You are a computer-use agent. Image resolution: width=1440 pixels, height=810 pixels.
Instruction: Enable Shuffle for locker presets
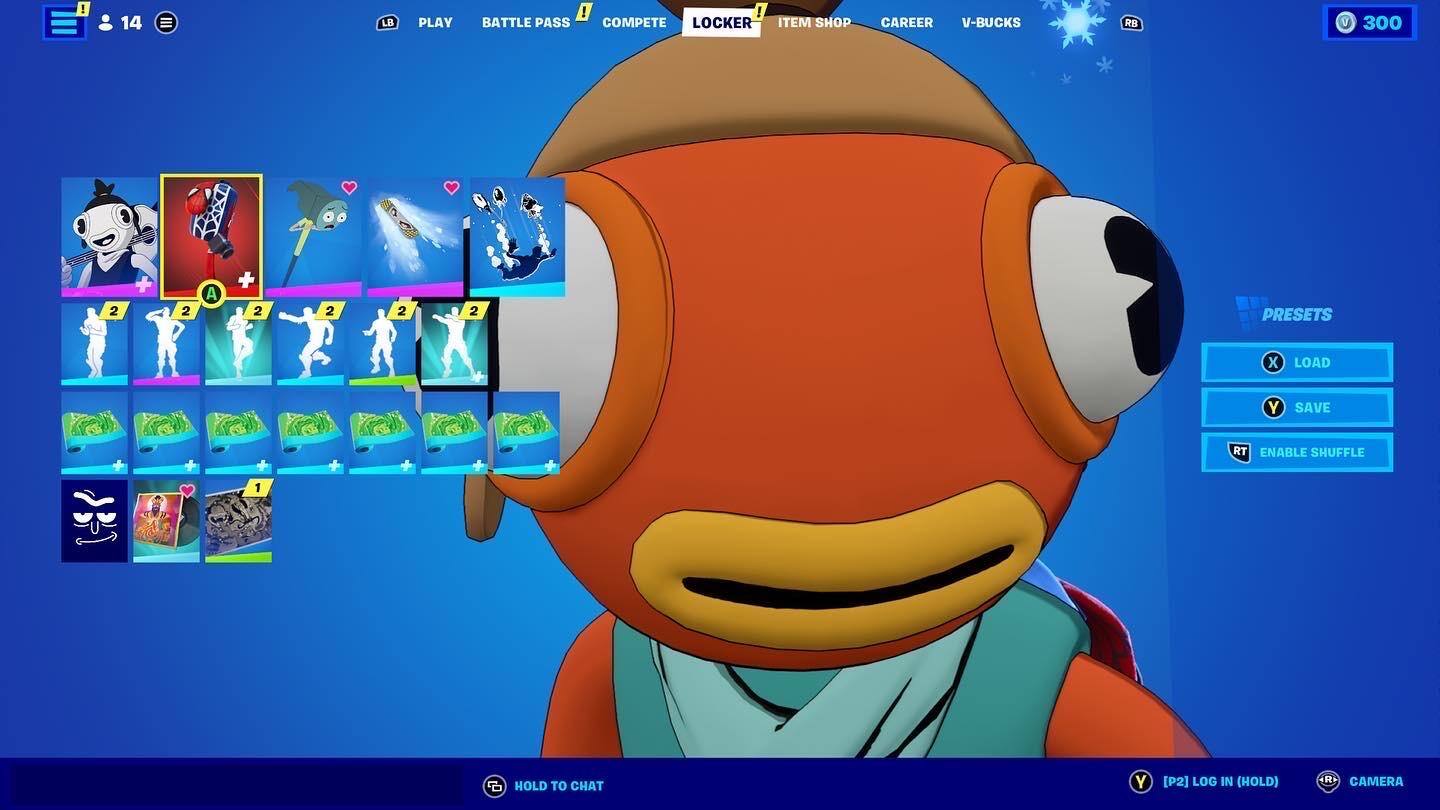pyautogui.click(x=1297, y=452)
